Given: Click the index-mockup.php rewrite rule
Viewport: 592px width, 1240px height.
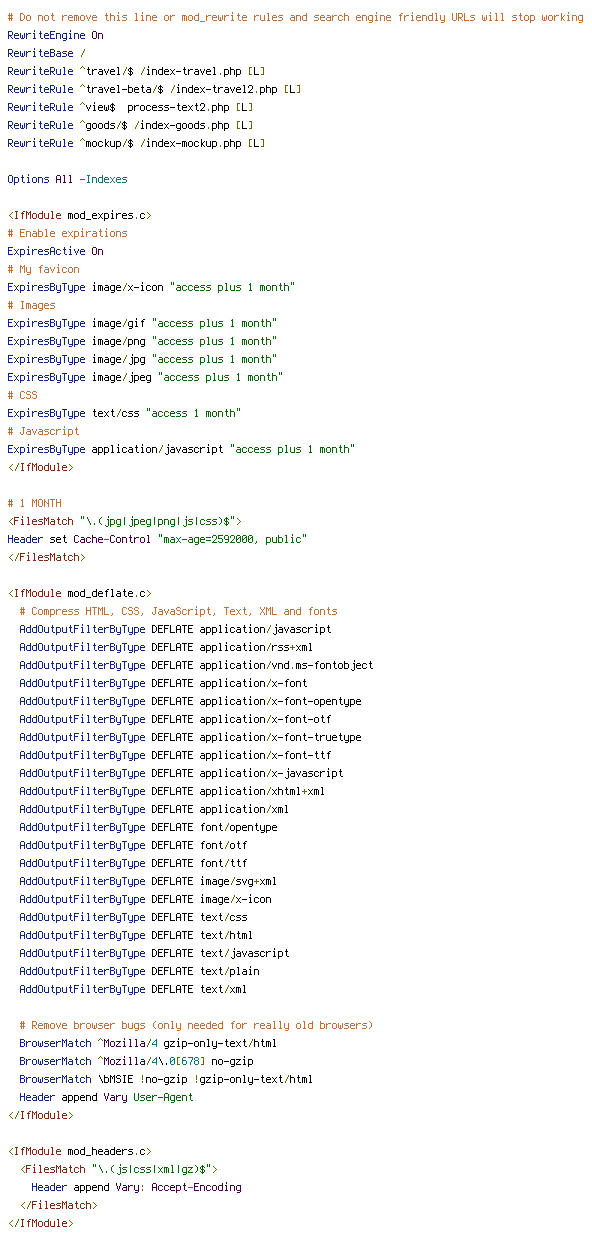Looking at the screenshot, I should point(136,143).
